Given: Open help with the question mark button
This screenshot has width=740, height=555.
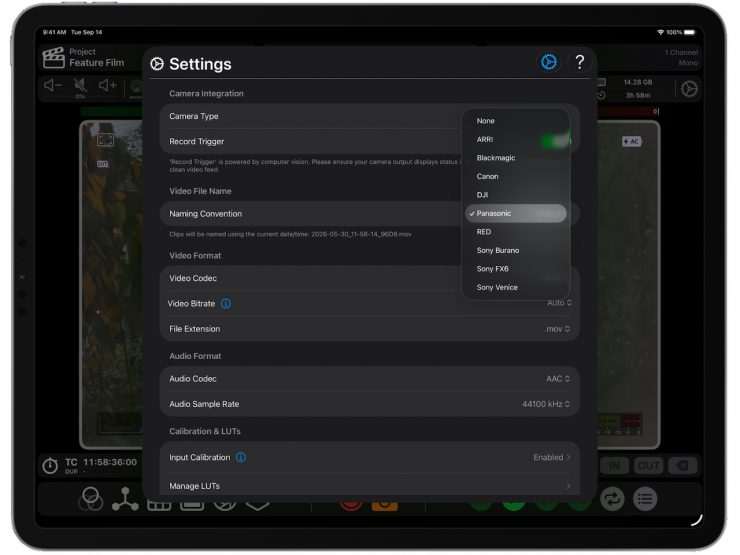Looking at the screenshot, I should [580, 62].
